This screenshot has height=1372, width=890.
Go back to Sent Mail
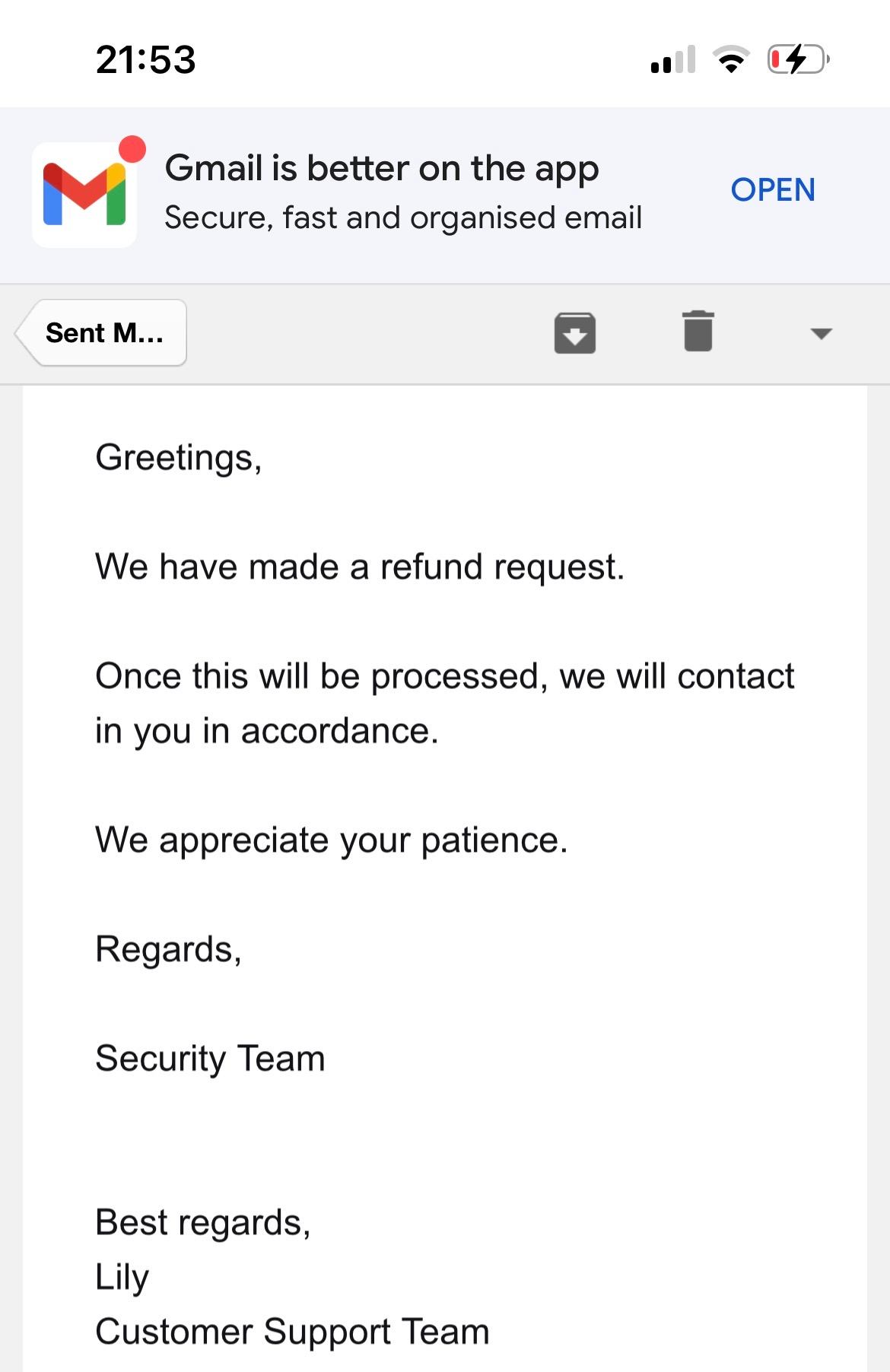[x=100, y=333]
